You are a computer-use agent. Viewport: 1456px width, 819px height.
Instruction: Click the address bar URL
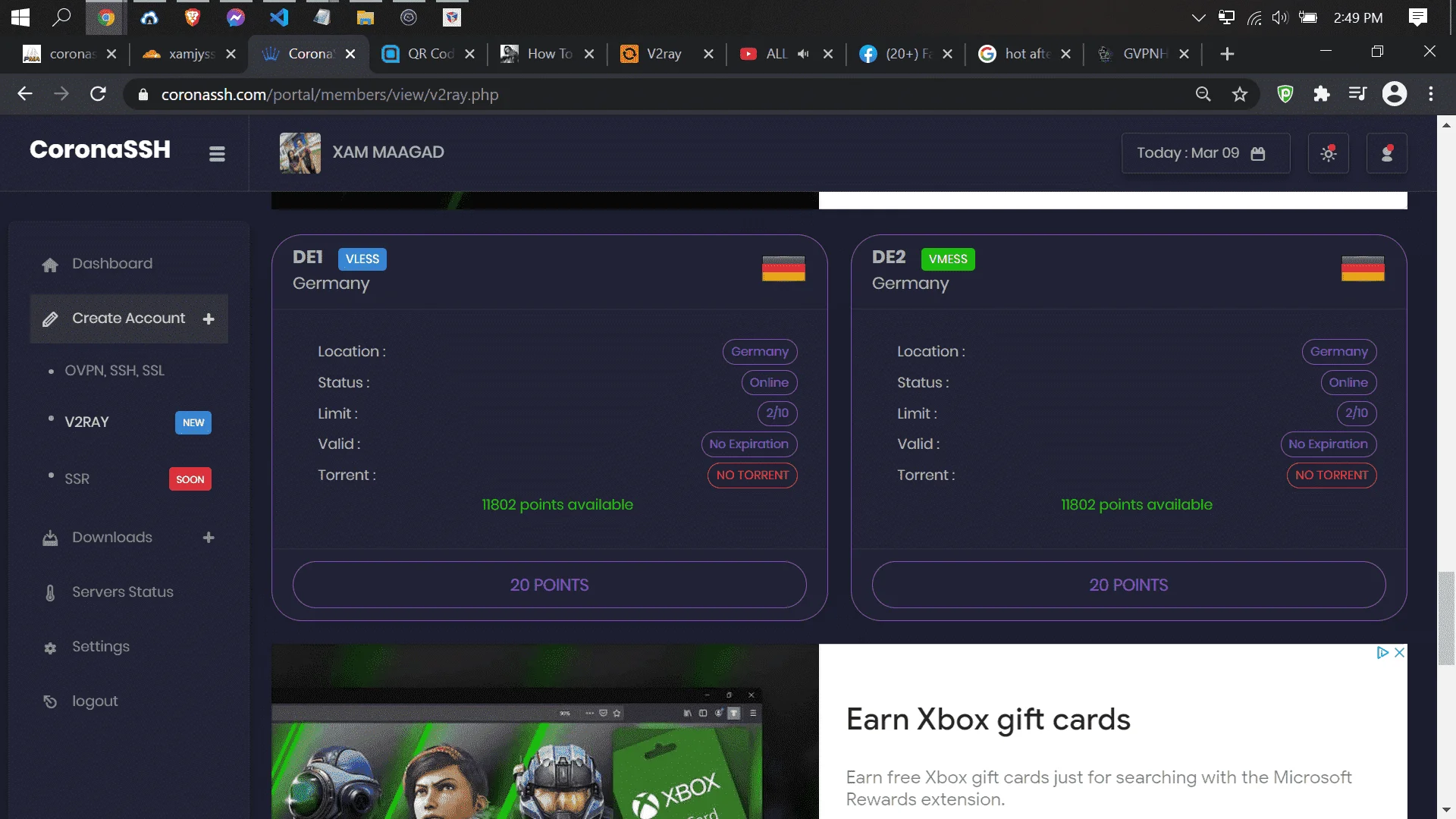click(x=330, y=95)
